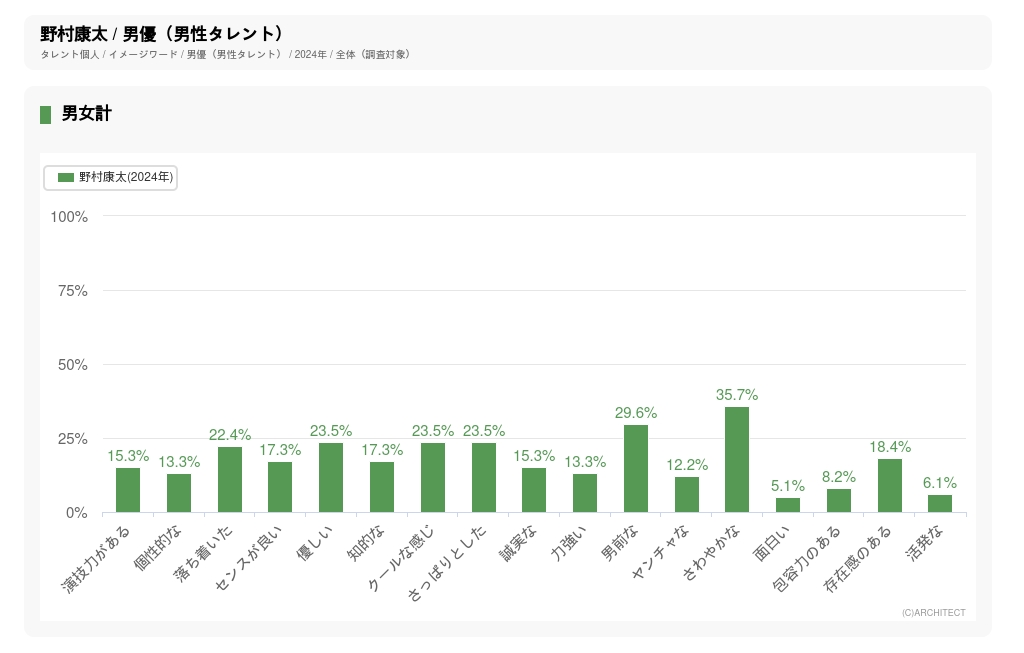Click the さわやかな bar at 35.7%
The width and height of the screenshot is (1024, 653).
point(737,460)
